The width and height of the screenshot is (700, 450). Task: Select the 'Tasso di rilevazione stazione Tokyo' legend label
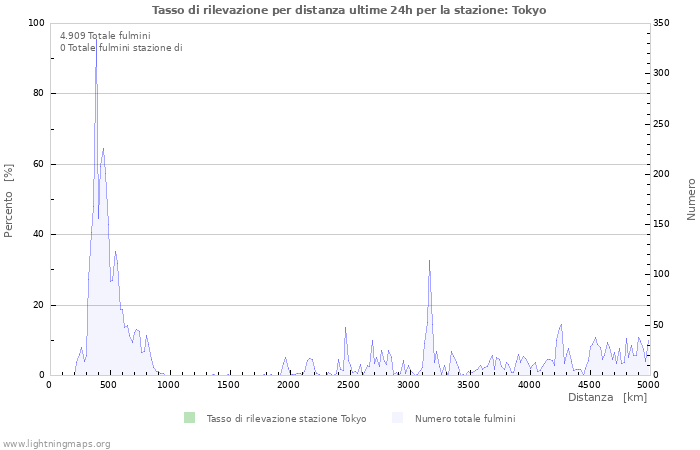pyautogui.click(x=286, y=419)
